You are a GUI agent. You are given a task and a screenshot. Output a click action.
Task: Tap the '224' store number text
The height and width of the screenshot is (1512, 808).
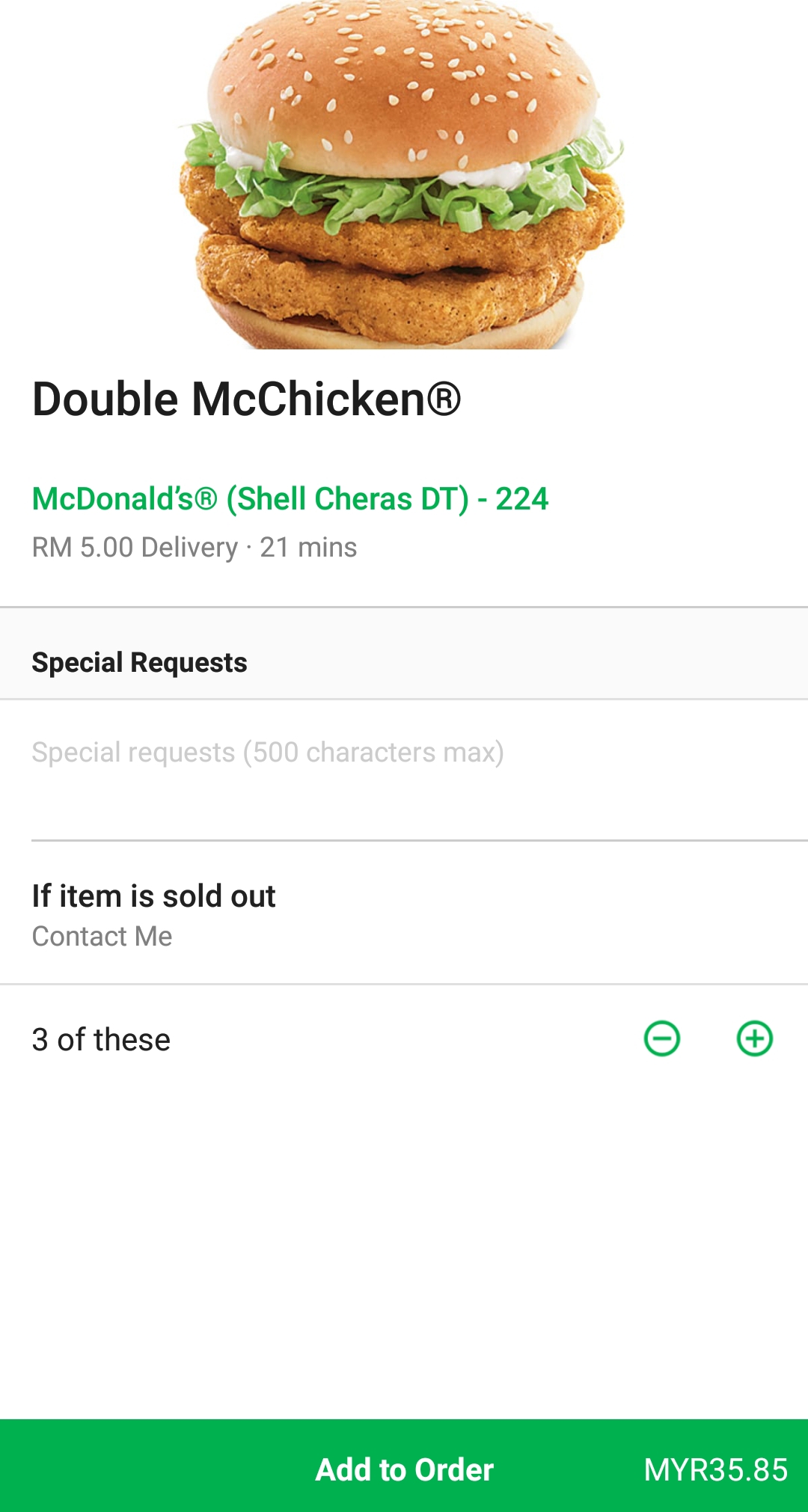click(x=522, y=499)
